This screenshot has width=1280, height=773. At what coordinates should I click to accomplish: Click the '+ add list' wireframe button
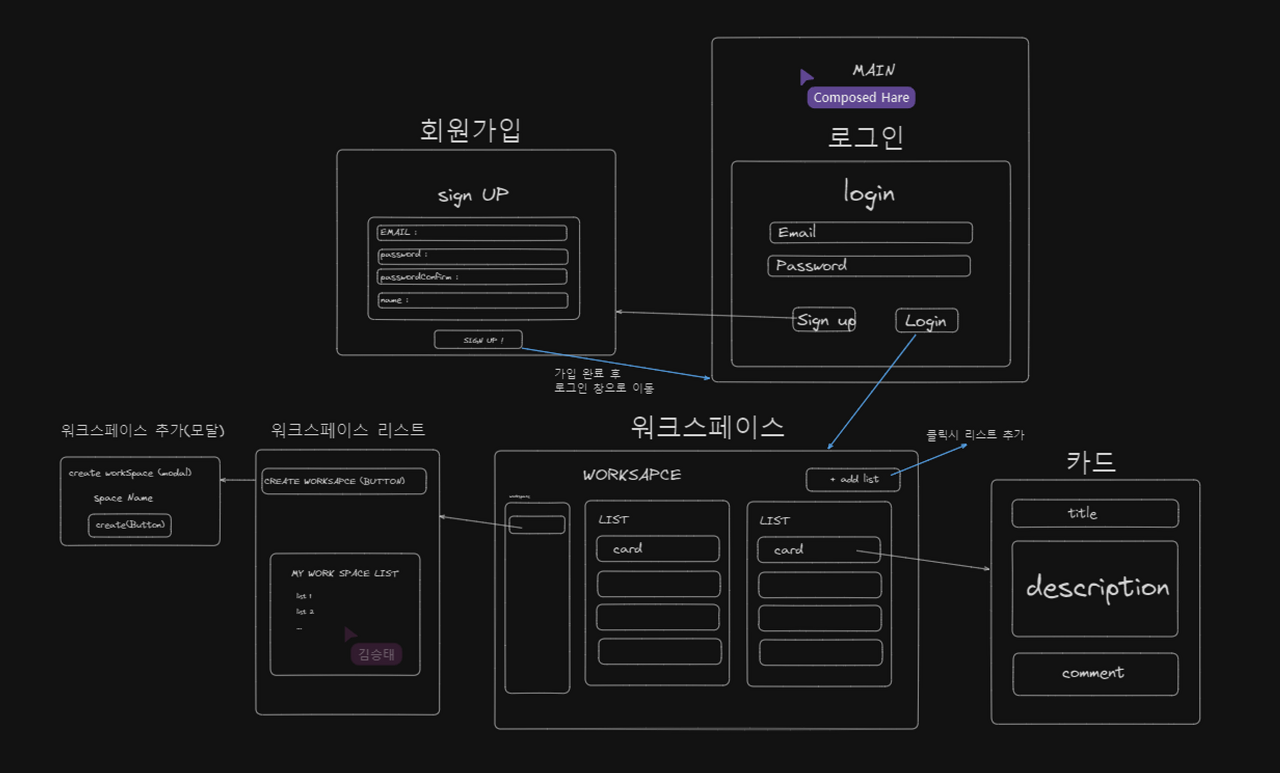coord(853,479)
